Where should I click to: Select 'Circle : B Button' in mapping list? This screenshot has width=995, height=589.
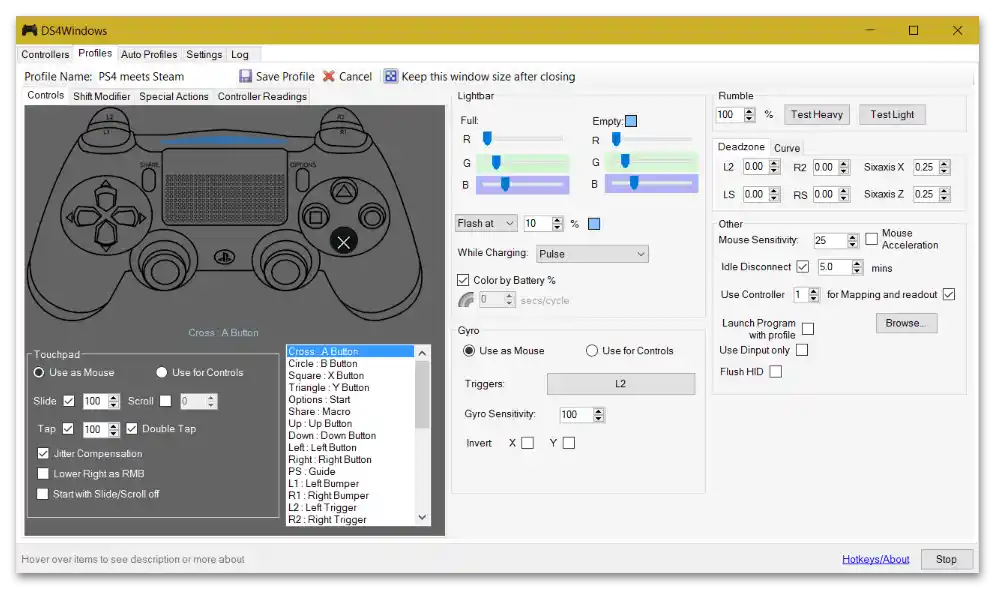pyautogui.click(x=350, y=364)
